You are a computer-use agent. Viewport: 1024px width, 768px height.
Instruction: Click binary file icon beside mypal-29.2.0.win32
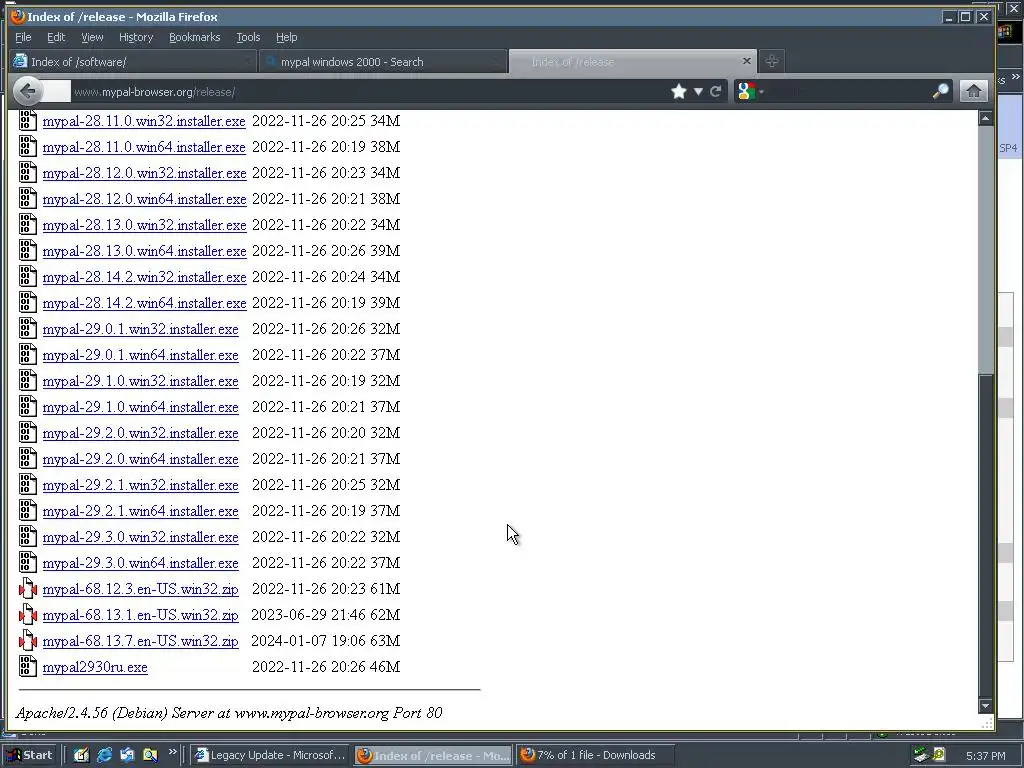(x=27, y=432)
